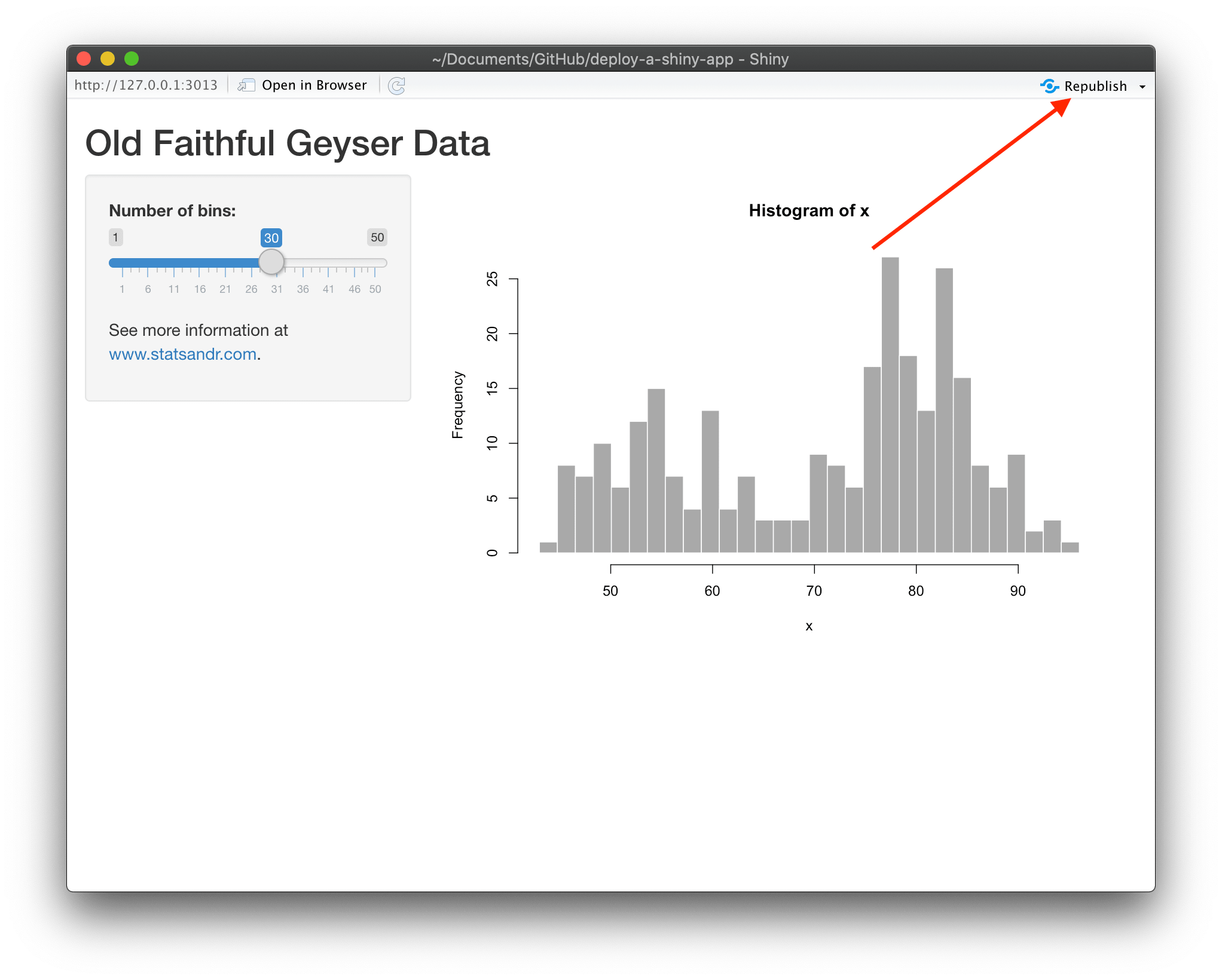Click the slider minimum label 1
Screen dimensions: 1222x980
point(115,237)
